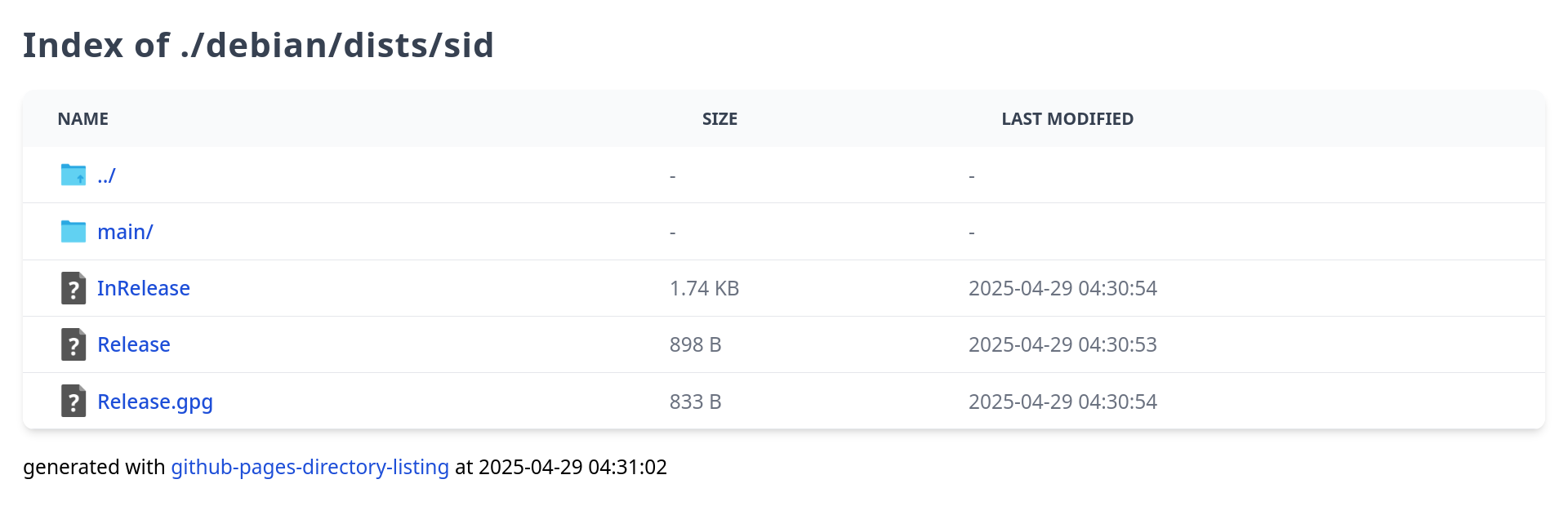Open the InRelease file link

[144, 288]
